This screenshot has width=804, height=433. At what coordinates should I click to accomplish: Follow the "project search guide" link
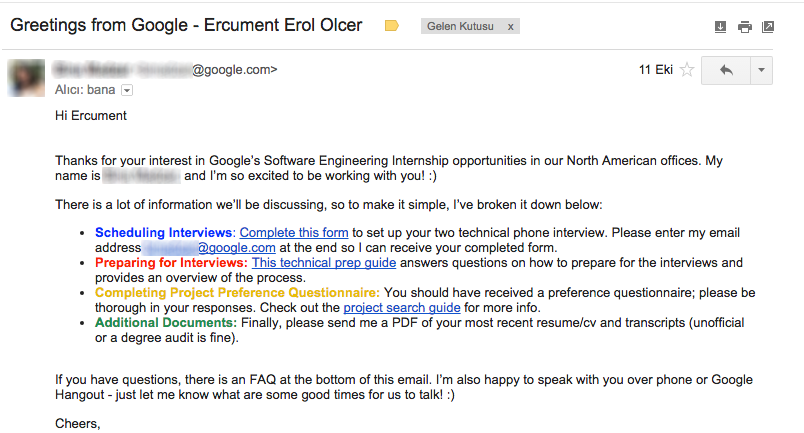(x=402, y=308)
